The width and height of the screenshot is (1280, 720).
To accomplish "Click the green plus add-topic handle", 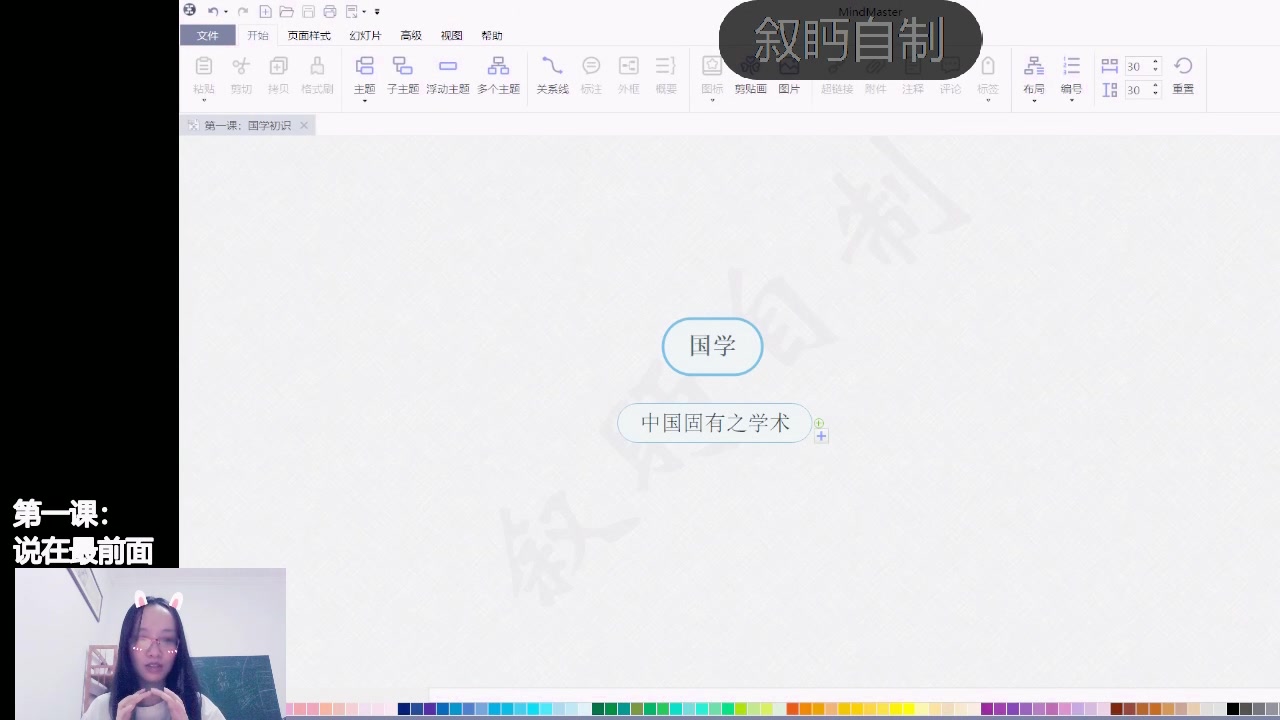I will click(x=819, y=423).
